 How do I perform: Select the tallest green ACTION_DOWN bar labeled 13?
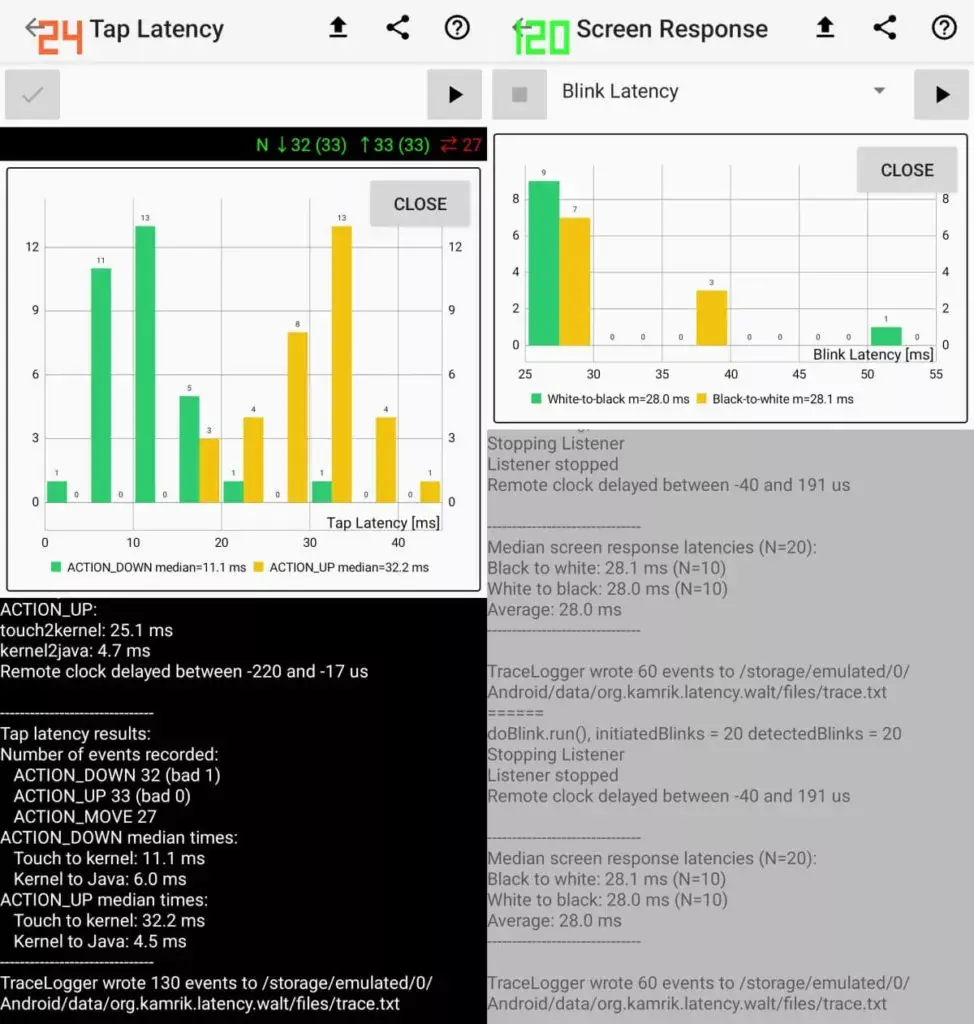(145, 364)
